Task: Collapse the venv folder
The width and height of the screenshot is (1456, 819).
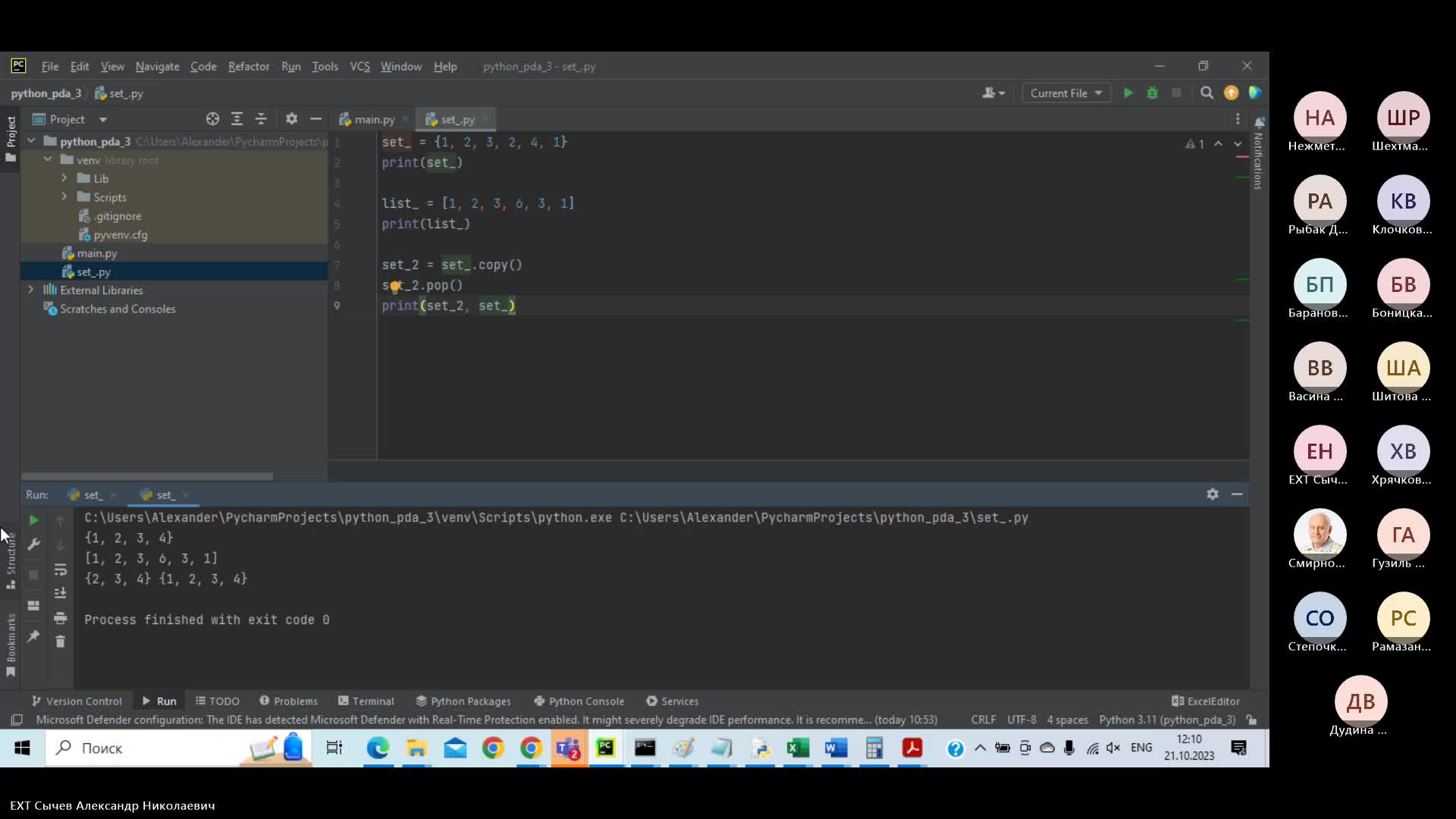Action: [x=48, y=159]
